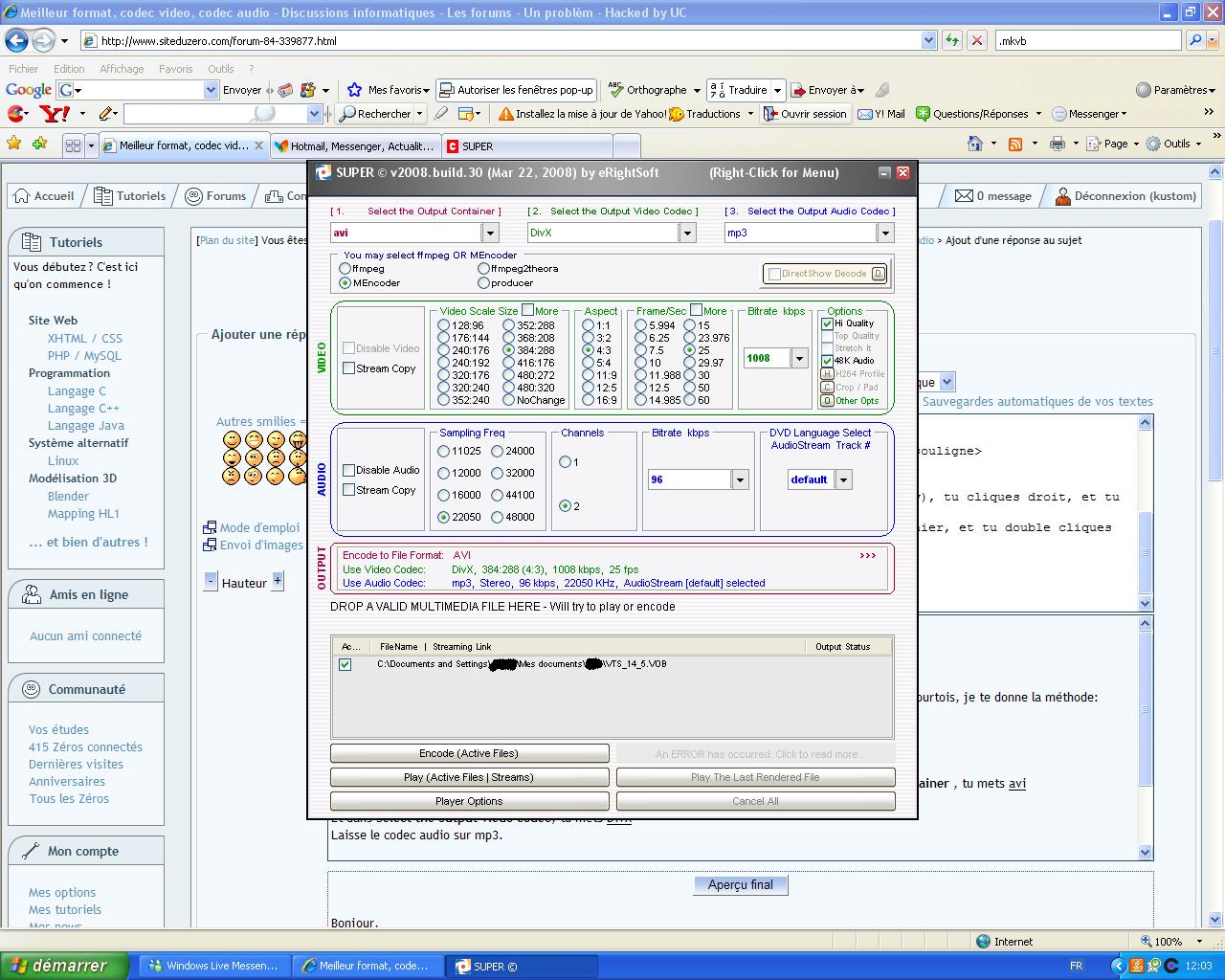Expand the audio Bitrate kbps dropdown
Image resolution: width=1225 pixels, height=980 pixels.
(740, 479)
